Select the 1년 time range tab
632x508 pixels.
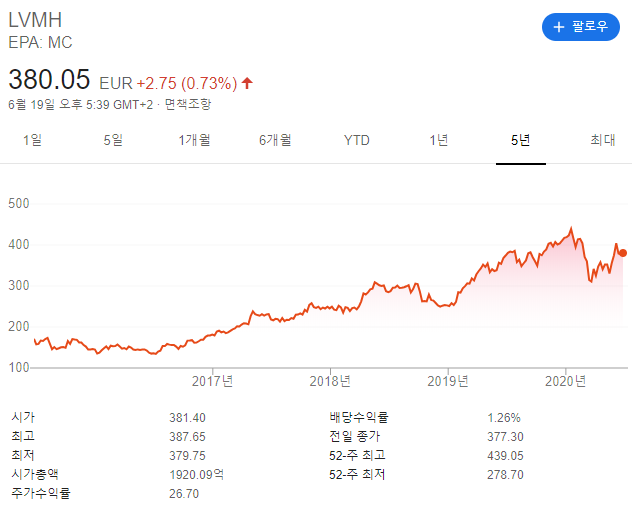coord(439,140)
